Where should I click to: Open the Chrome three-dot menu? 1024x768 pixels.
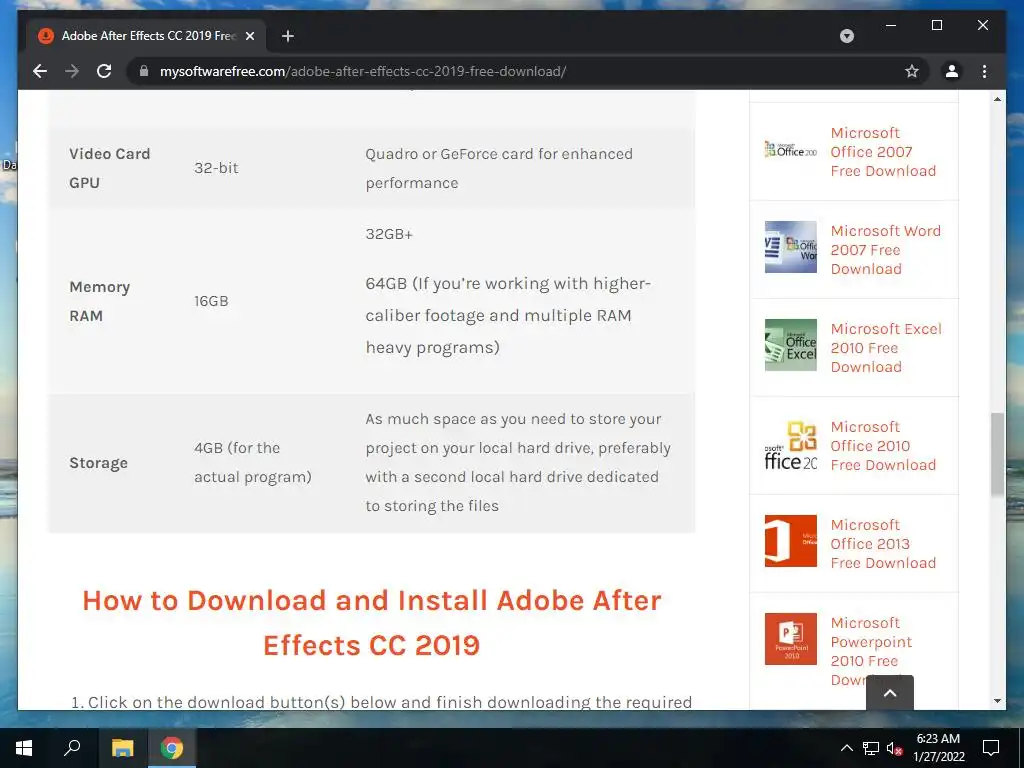point(984,71)
